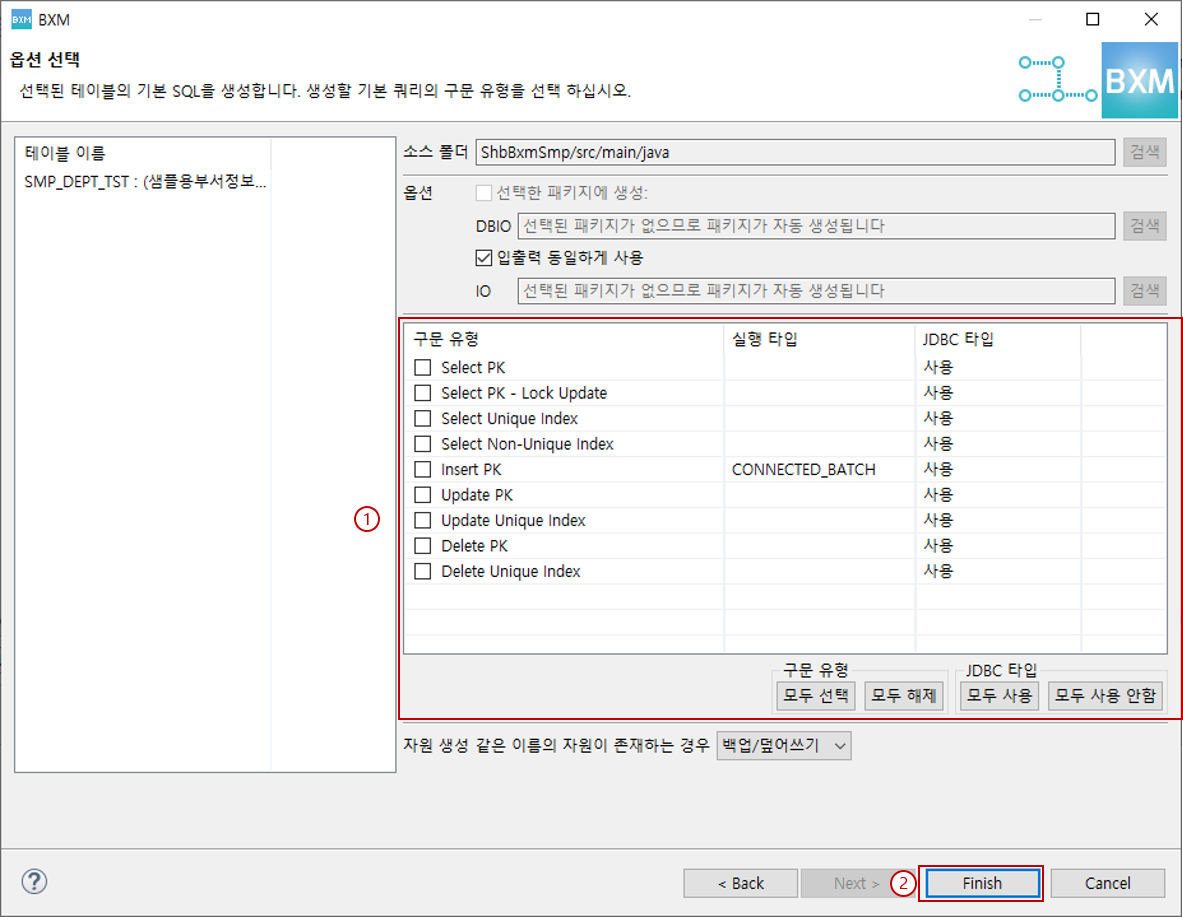The height and width of the screenshot is (917, 1183).
Task: Enable the Update Unique Index checkbox
Action: (421, 519)
